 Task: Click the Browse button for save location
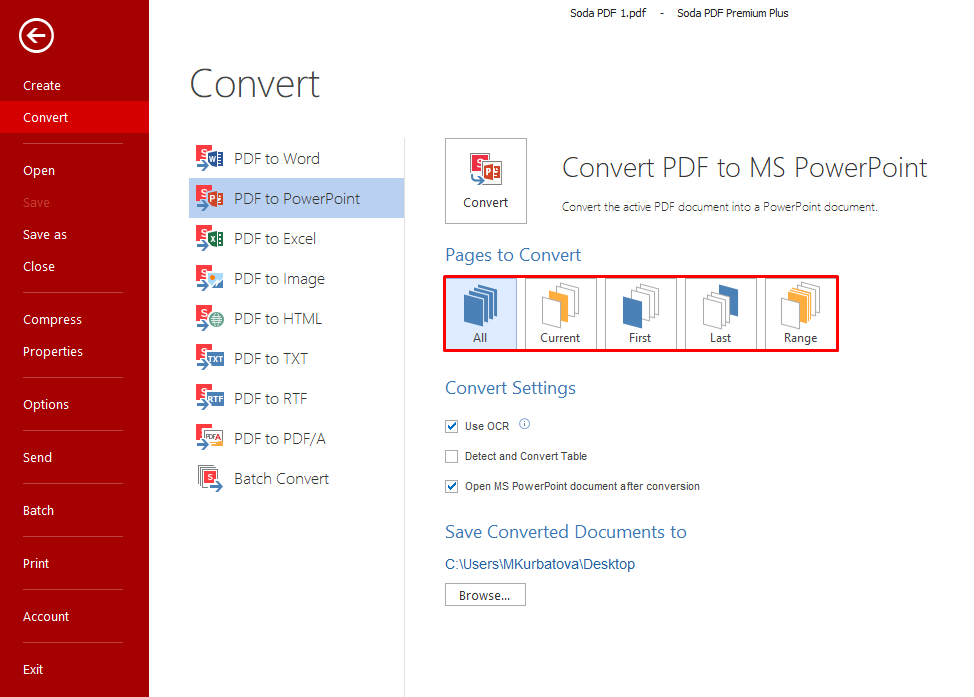click(485, 594)
